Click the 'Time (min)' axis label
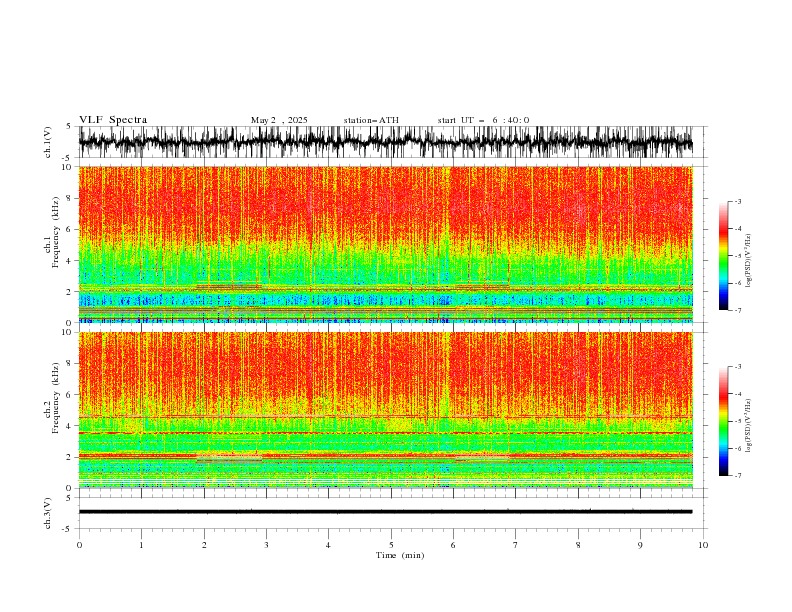 (x=400, y=555)
